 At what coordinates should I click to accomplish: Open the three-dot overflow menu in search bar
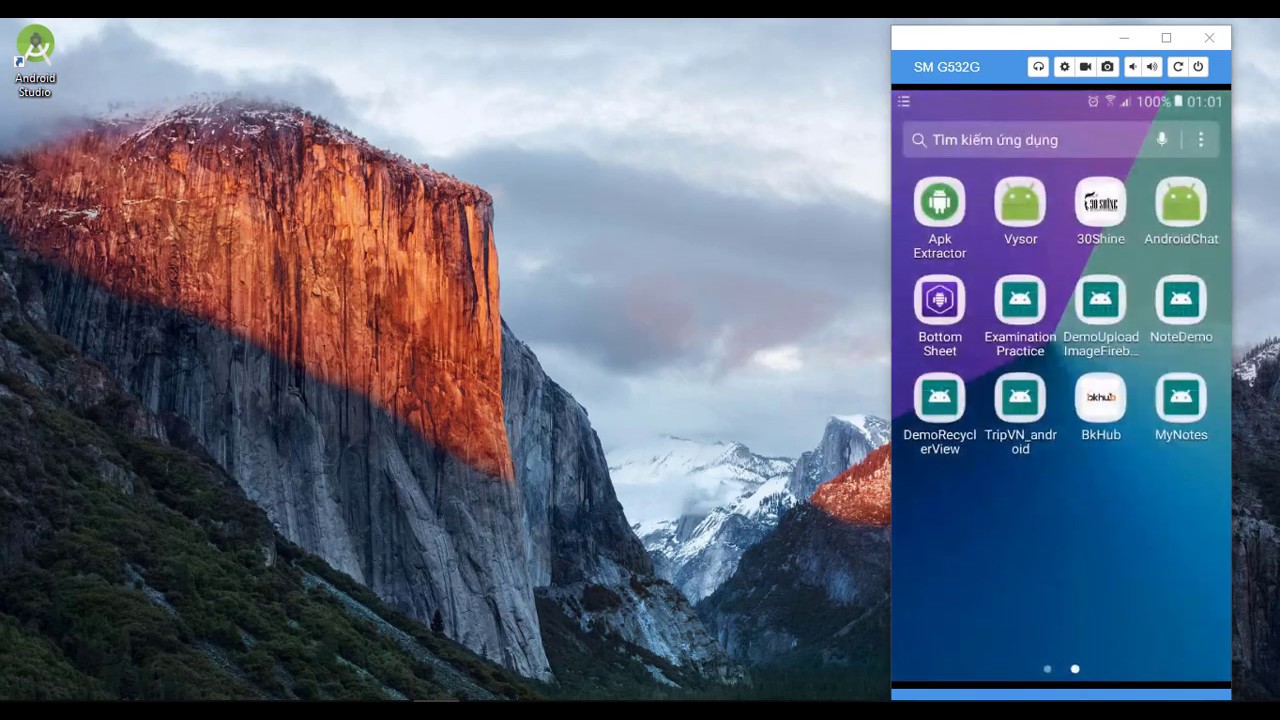(x=1201, y=140)
